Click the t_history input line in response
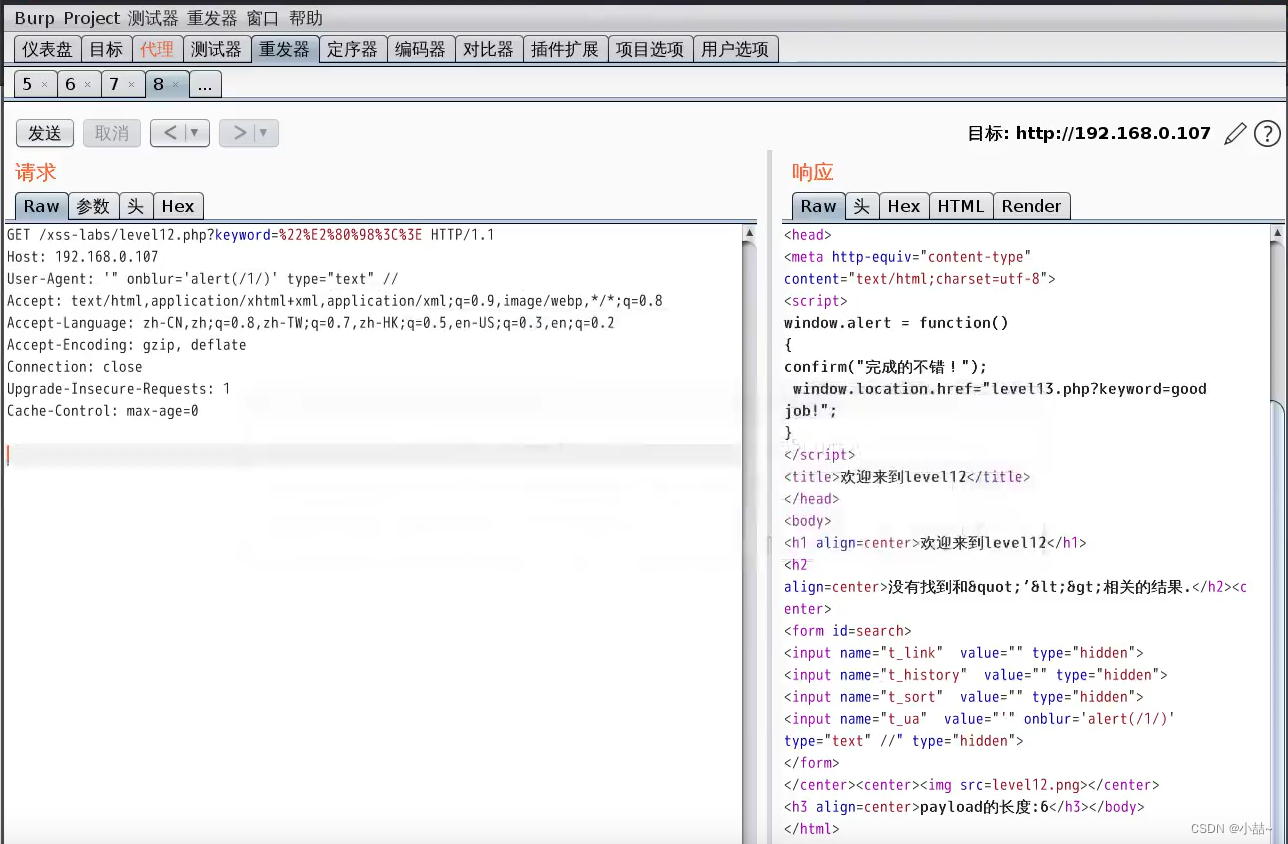The height and width of the screenshot is (844, 1288). (976, 675)
